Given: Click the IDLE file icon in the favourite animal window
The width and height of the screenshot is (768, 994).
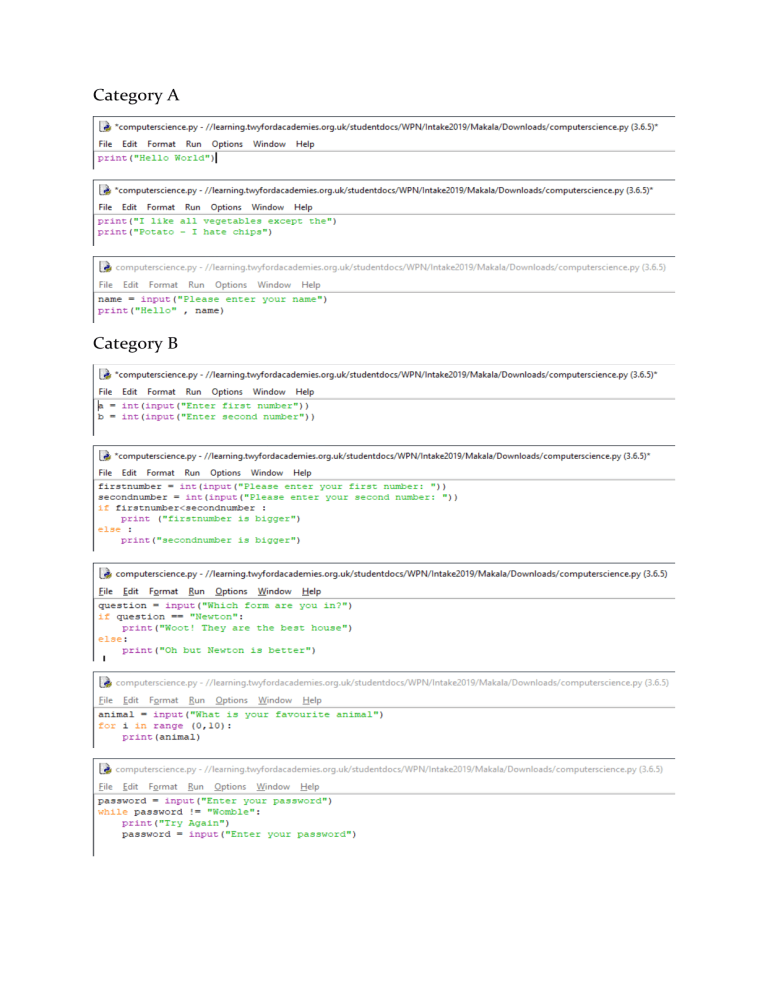Looking at the screenshot, I should pos(105,683).
